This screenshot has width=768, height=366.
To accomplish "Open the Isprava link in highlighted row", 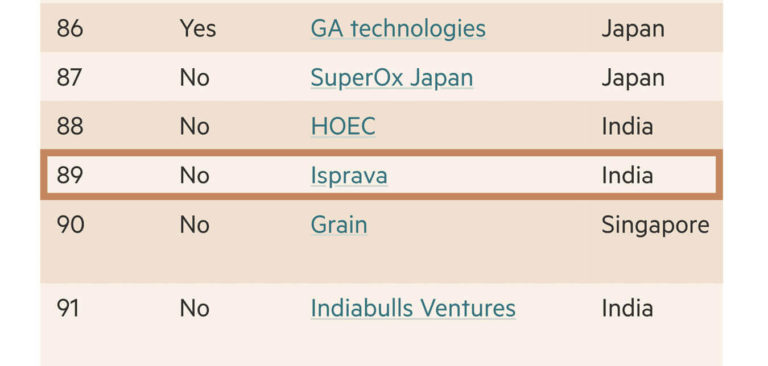I will tap(349, 175).
